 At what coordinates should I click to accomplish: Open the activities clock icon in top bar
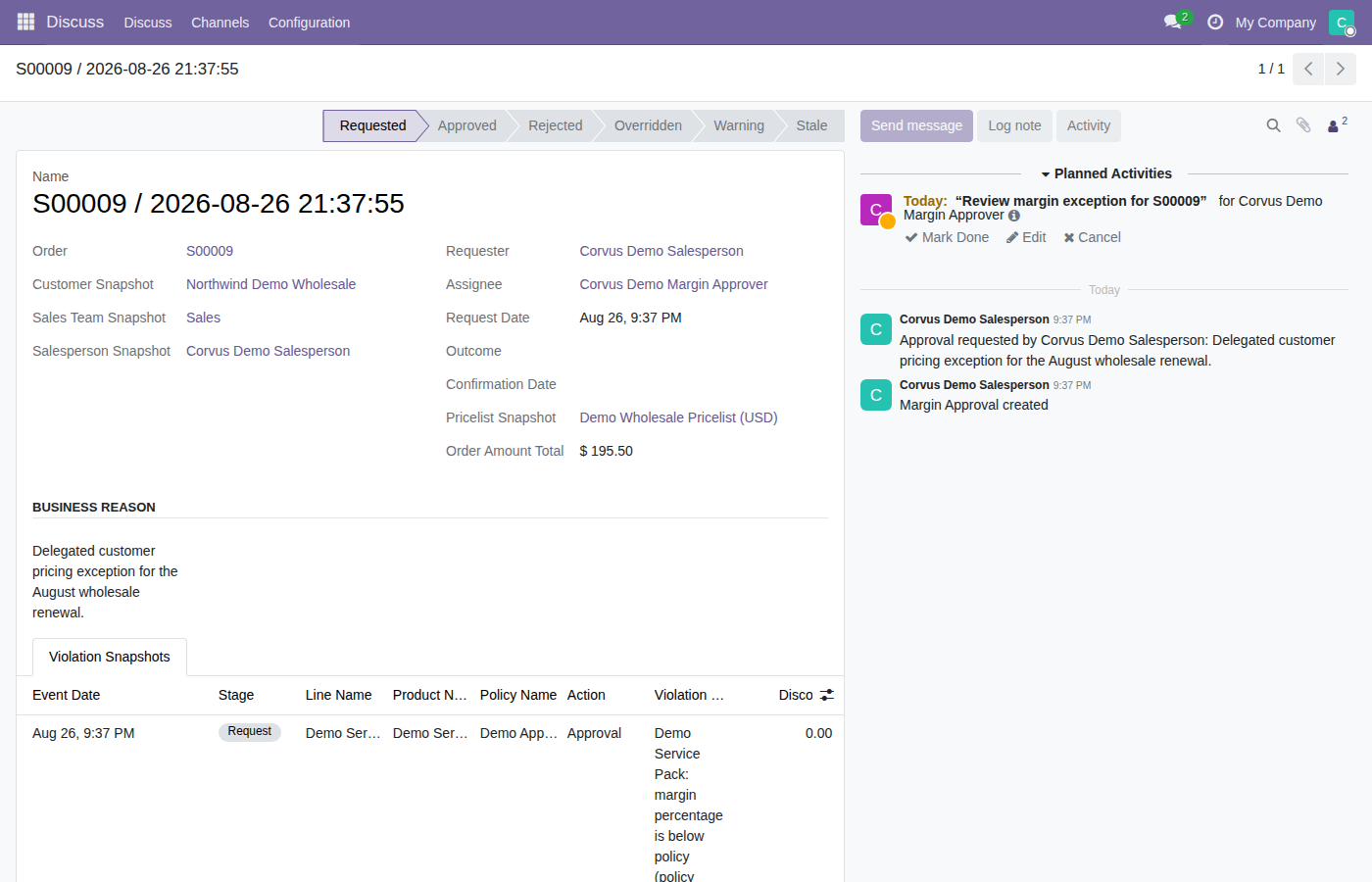pos(1215,22)
